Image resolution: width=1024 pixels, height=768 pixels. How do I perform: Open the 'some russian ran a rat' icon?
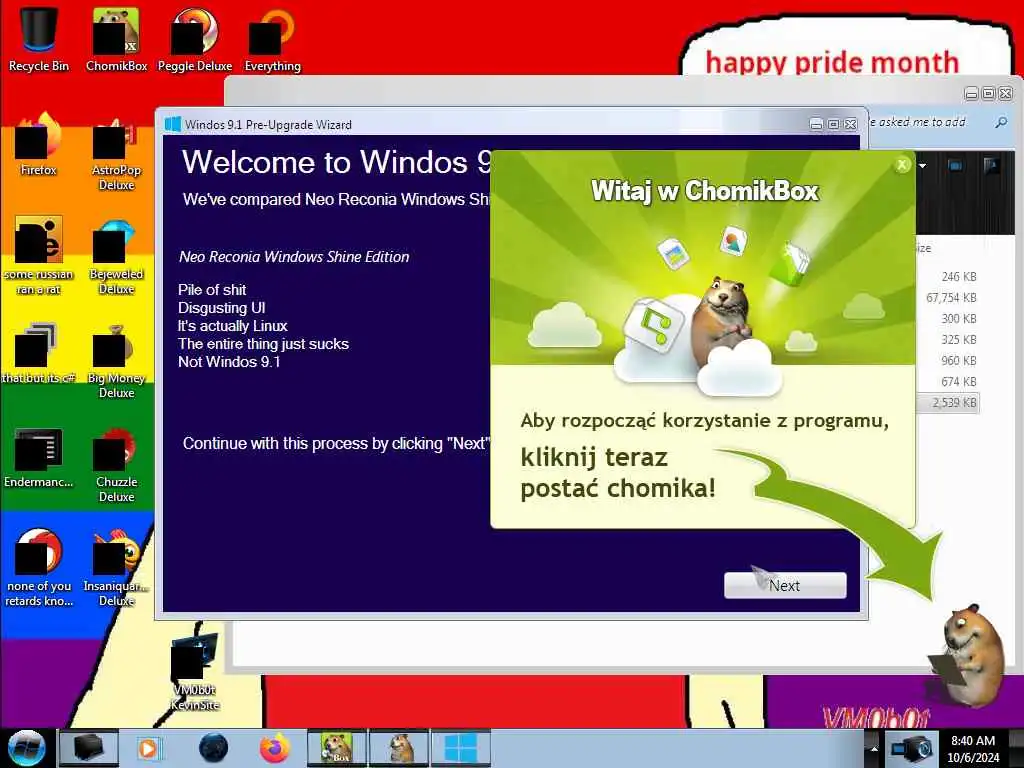pos(39,255)
